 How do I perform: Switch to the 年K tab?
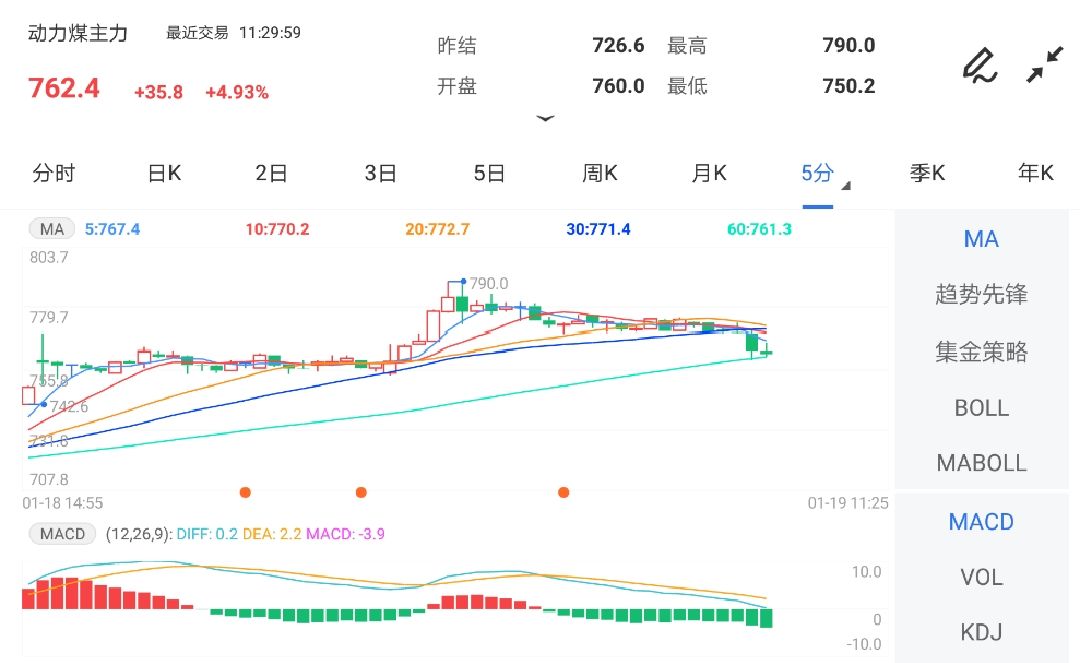1035,173
